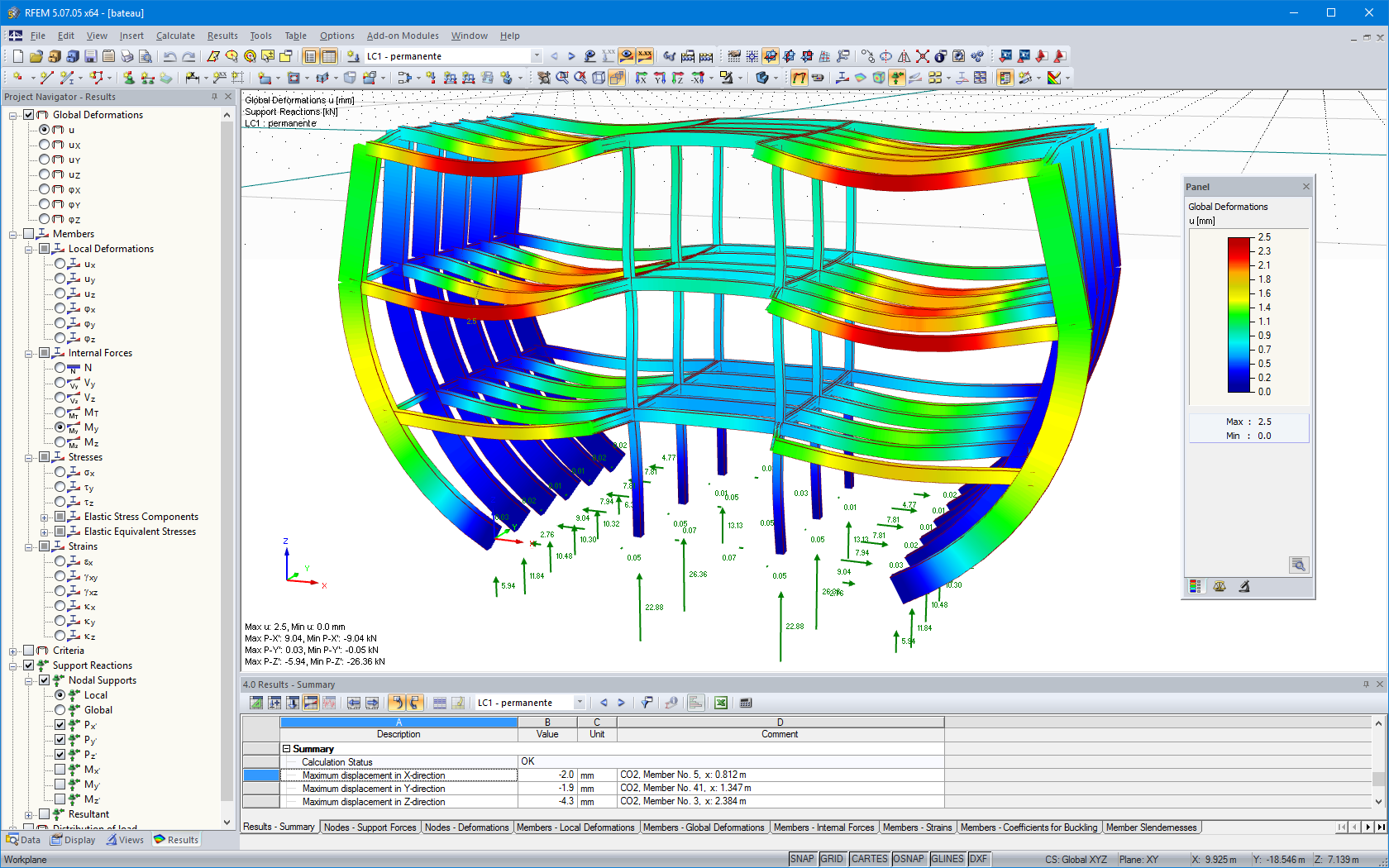This screenshot has width=1389, height=868.
Task: Switch navigator to the Display tab
Action: tap(73, 840)
